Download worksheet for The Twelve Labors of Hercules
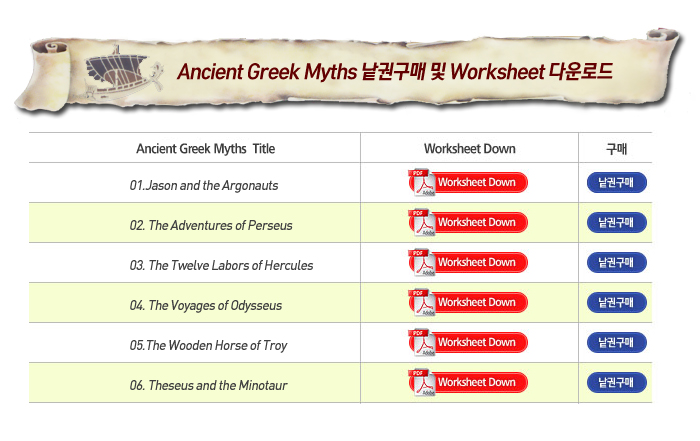The width and height of the screenshot is (700, 441). (x=468, y=262)
